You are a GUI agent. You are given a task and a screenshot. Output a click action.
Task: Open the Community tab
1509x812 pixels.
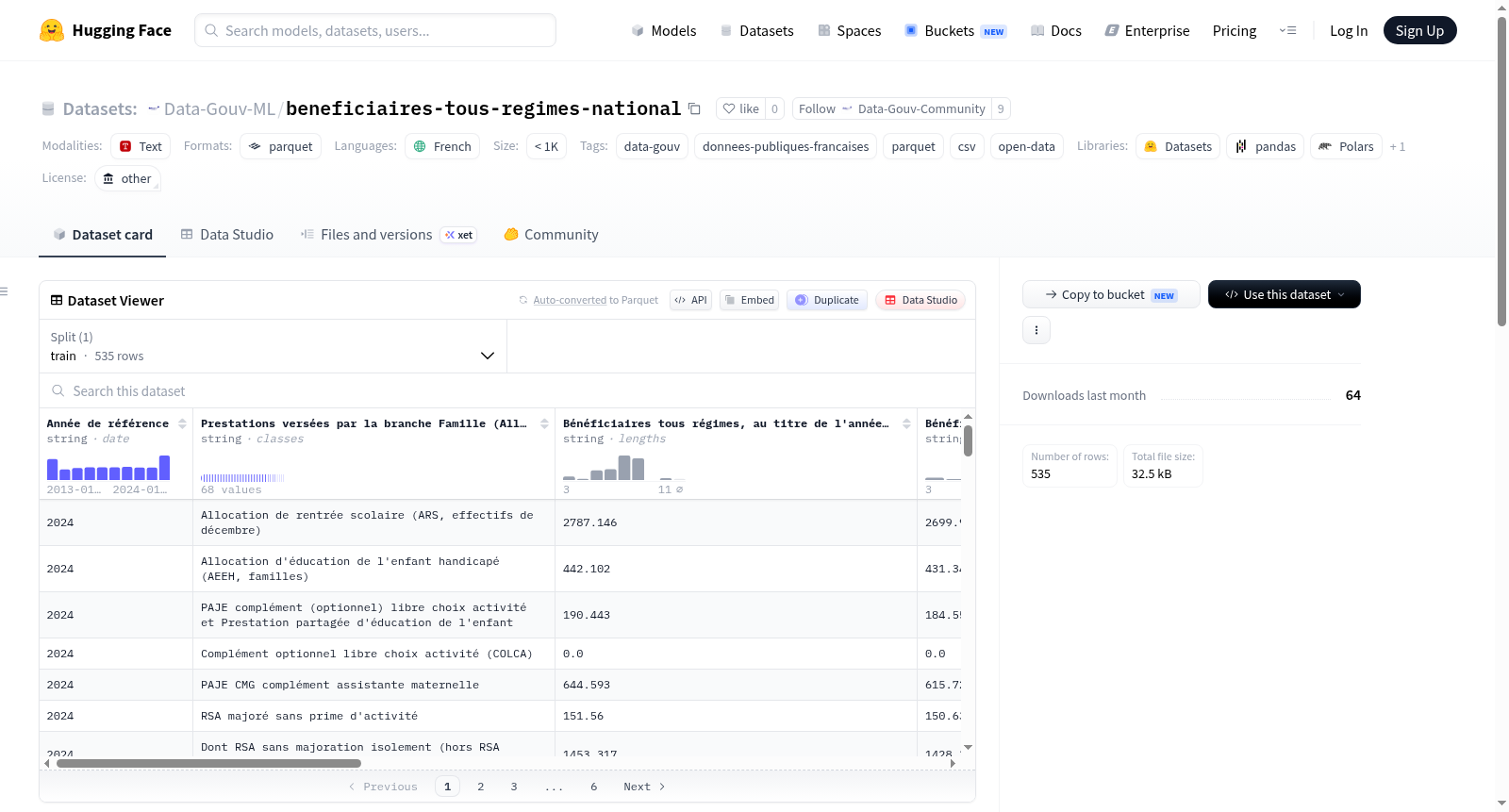551,235
